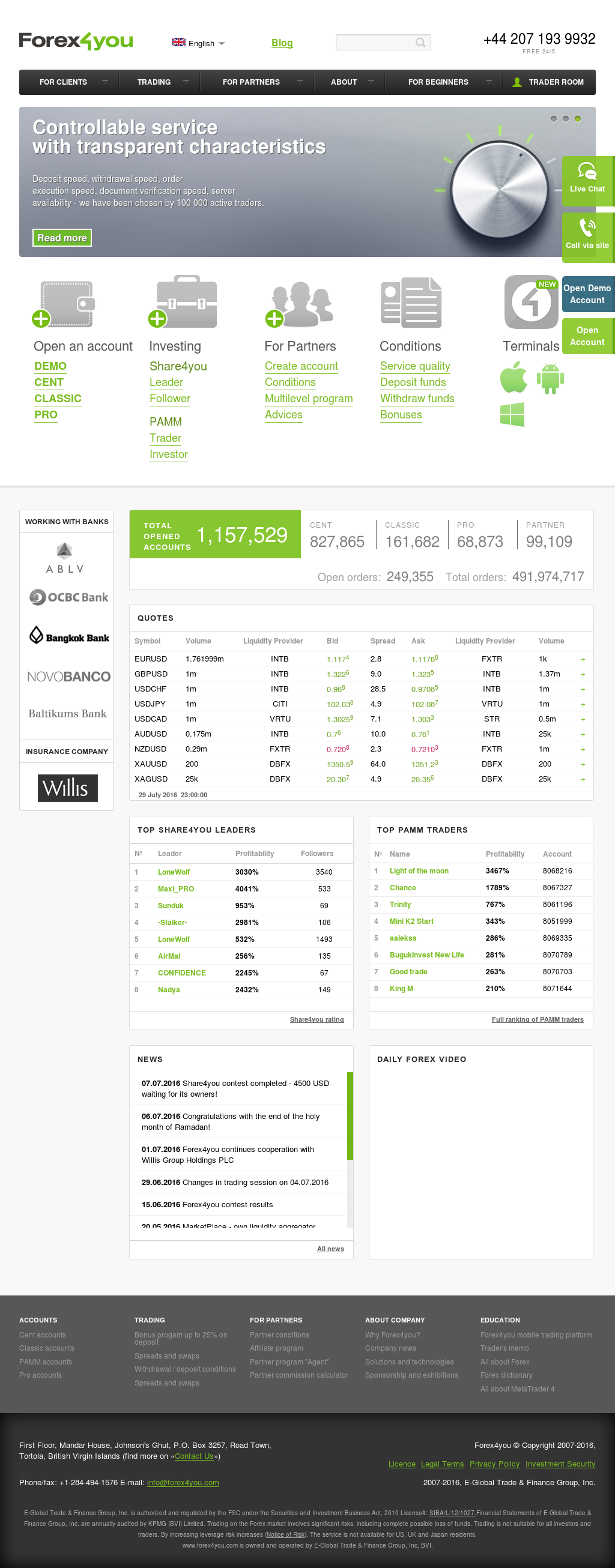Focus the header search field

click(383, 43)
